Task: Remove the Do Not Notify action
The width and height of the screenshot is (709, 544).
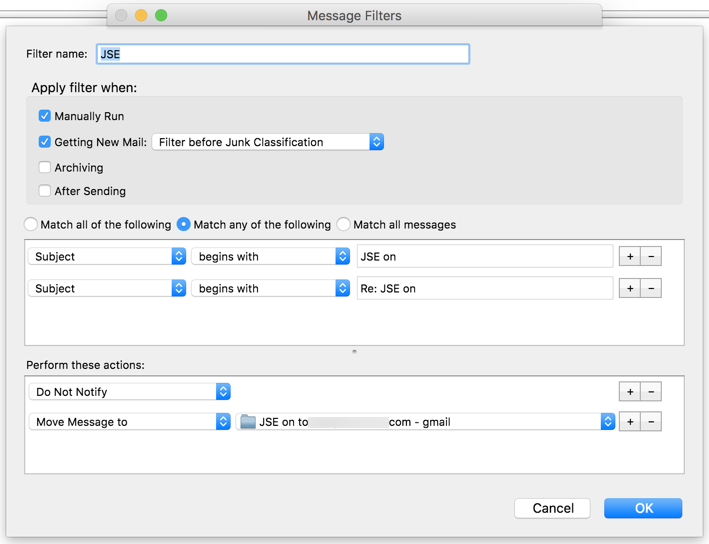Action: tap(651, 392)
